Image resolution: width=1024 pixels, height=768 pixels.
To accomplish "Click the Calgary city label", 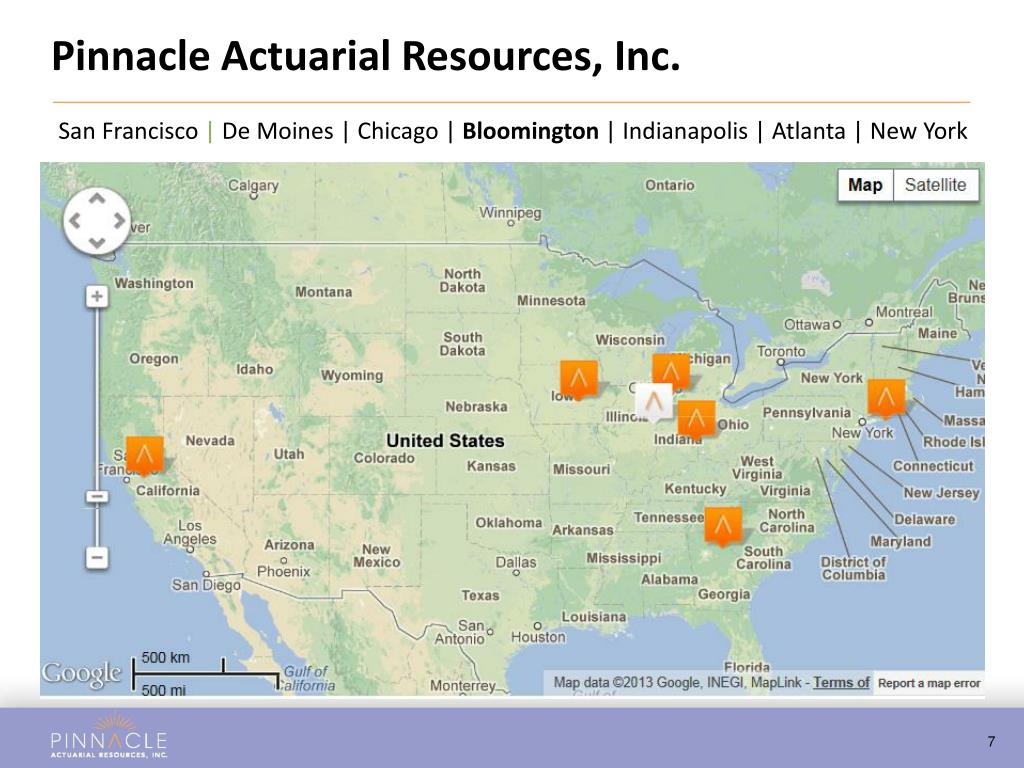I will click(253, 185).
